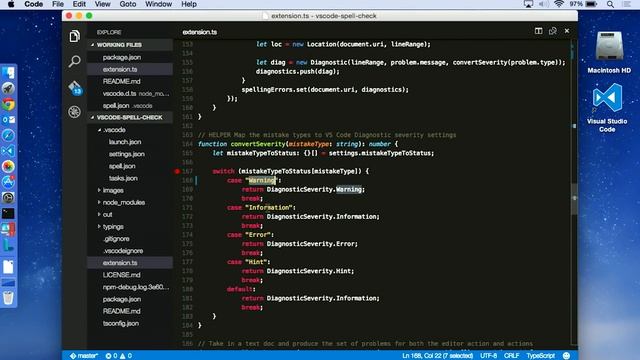Open the Goto menu
This screenshot has width=640, height=360.
coord(128,4)
